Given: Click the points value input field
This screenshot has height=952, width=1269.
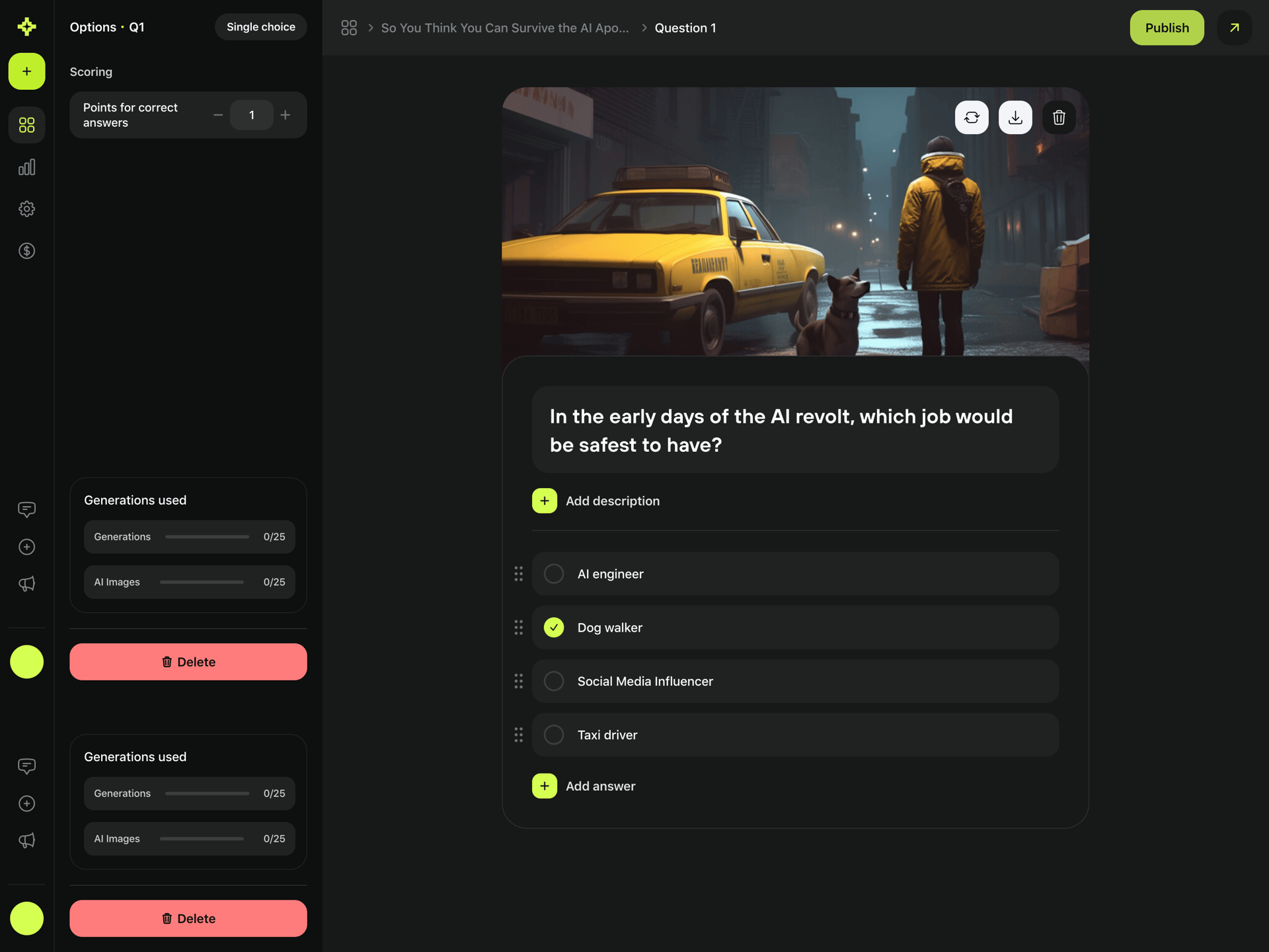Looking at the screenshot, I should [x=251, y=114].
